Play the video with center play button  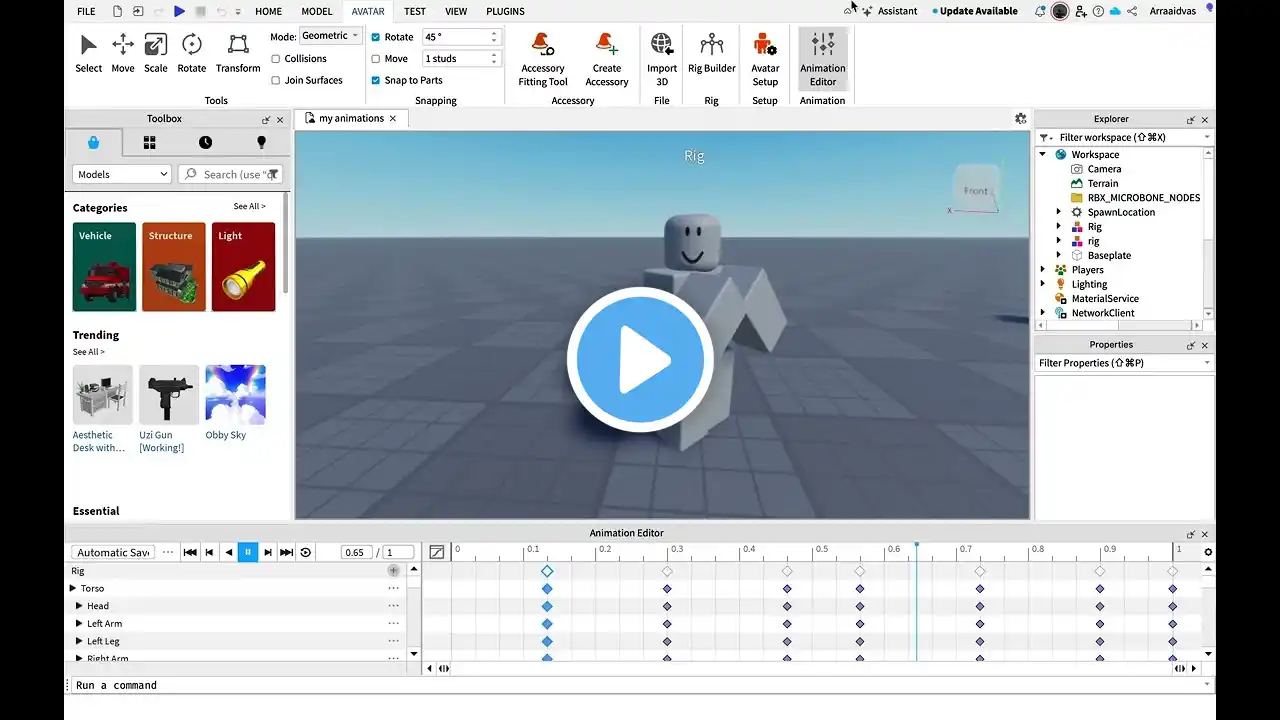coord(640,360)
